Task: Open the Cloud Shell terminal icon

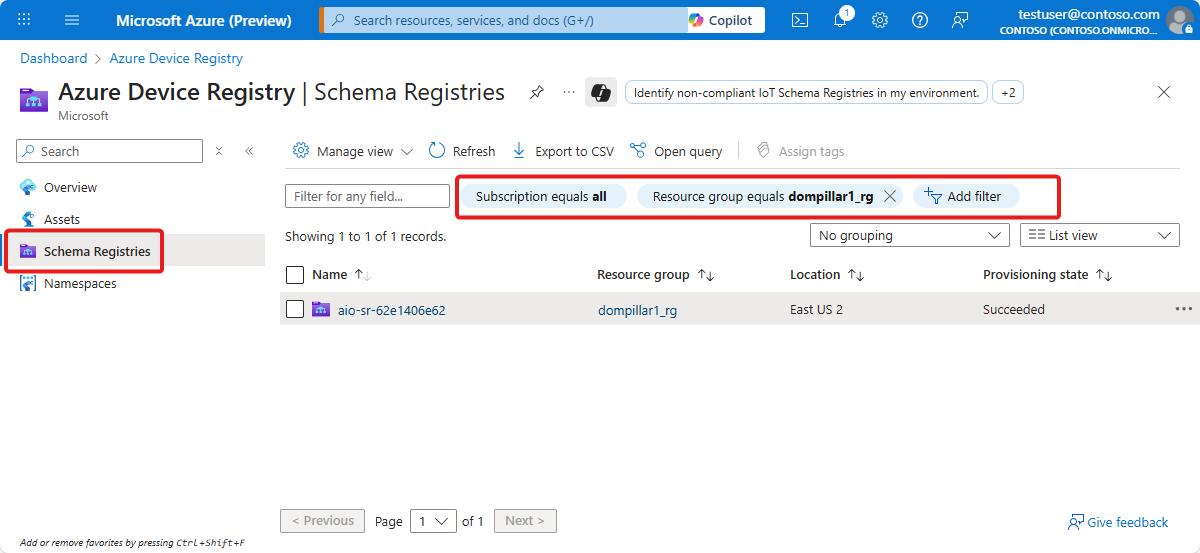Action: (800, 20)
